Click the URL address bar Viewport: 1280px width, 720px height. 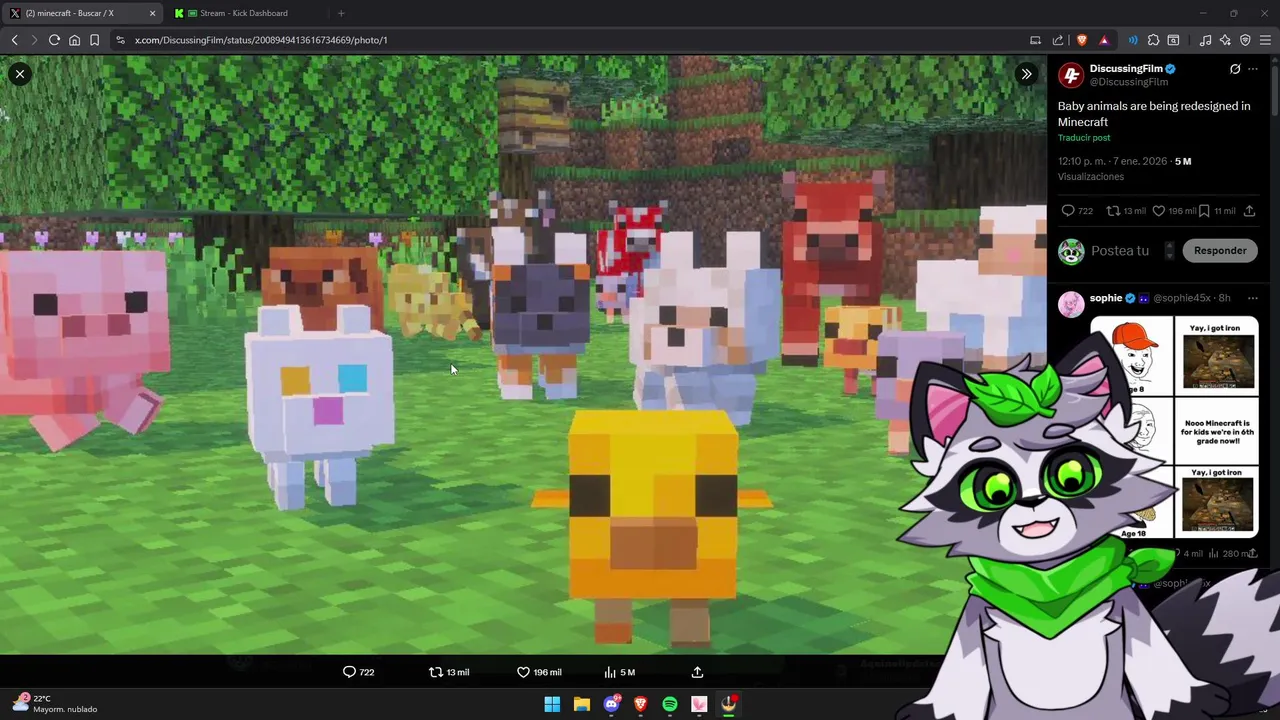point(570,40)
